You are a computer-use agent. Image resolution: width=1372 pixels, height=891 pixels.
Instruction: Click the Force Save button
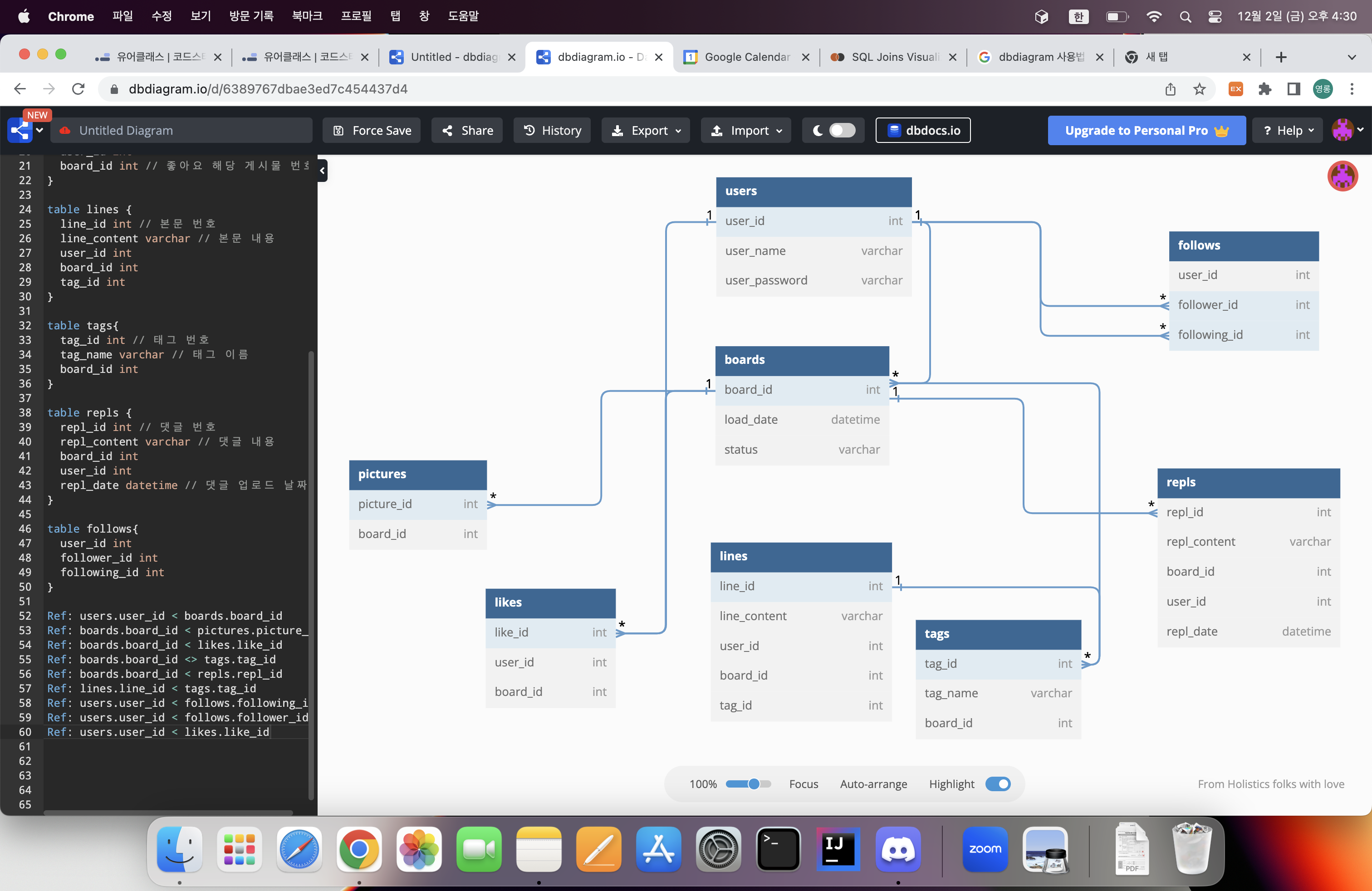coord(371,130)
